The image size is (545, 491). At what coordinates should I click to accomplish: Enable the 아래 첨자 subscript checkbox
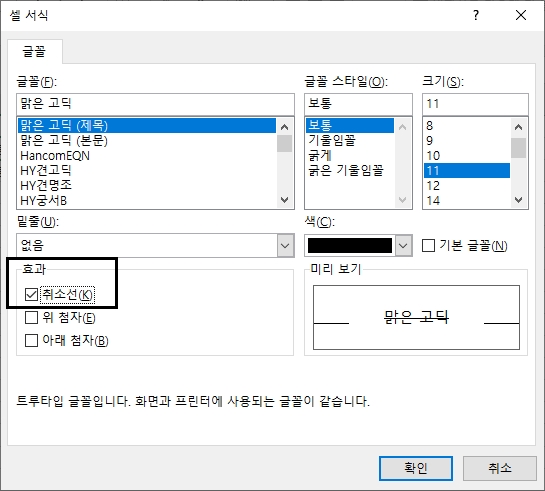pos(32,340)
